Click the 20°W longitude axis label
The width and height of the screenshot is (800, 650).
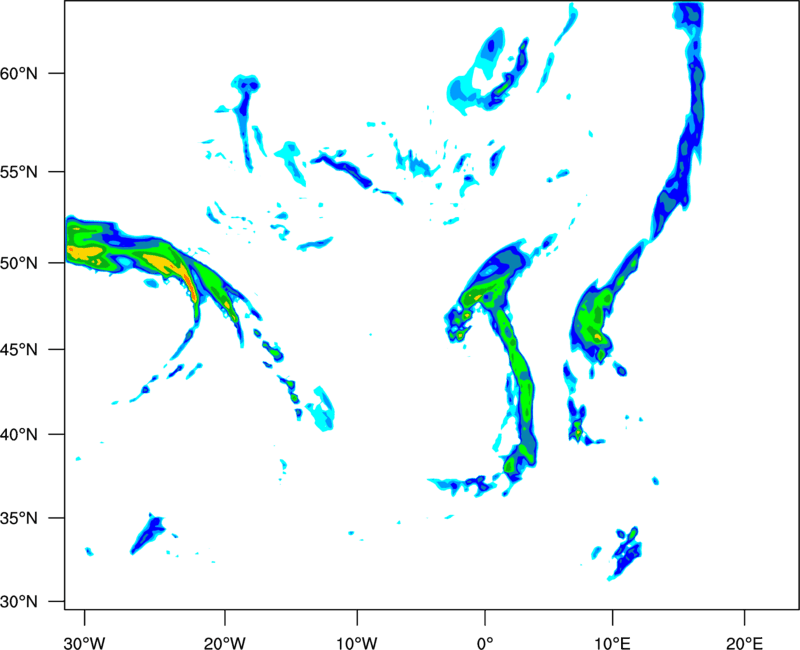224,643
